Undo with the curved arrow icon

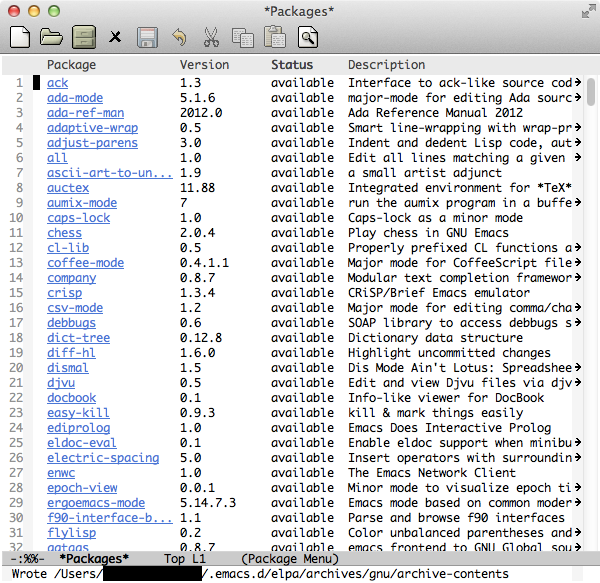click(x=179, y=37)
